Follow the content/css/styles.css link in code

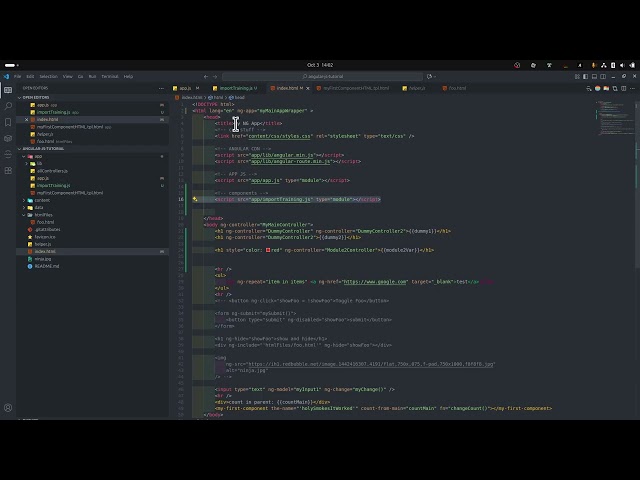click(279, 136)
